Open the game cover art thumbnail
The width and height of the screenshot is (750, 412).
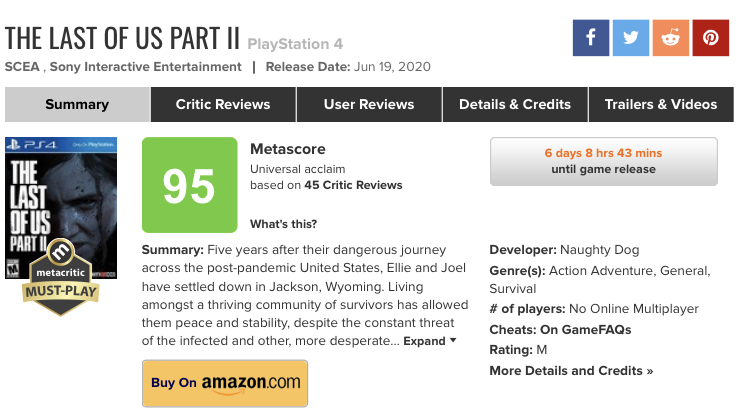pyautogui.click(x=61, y=208)
